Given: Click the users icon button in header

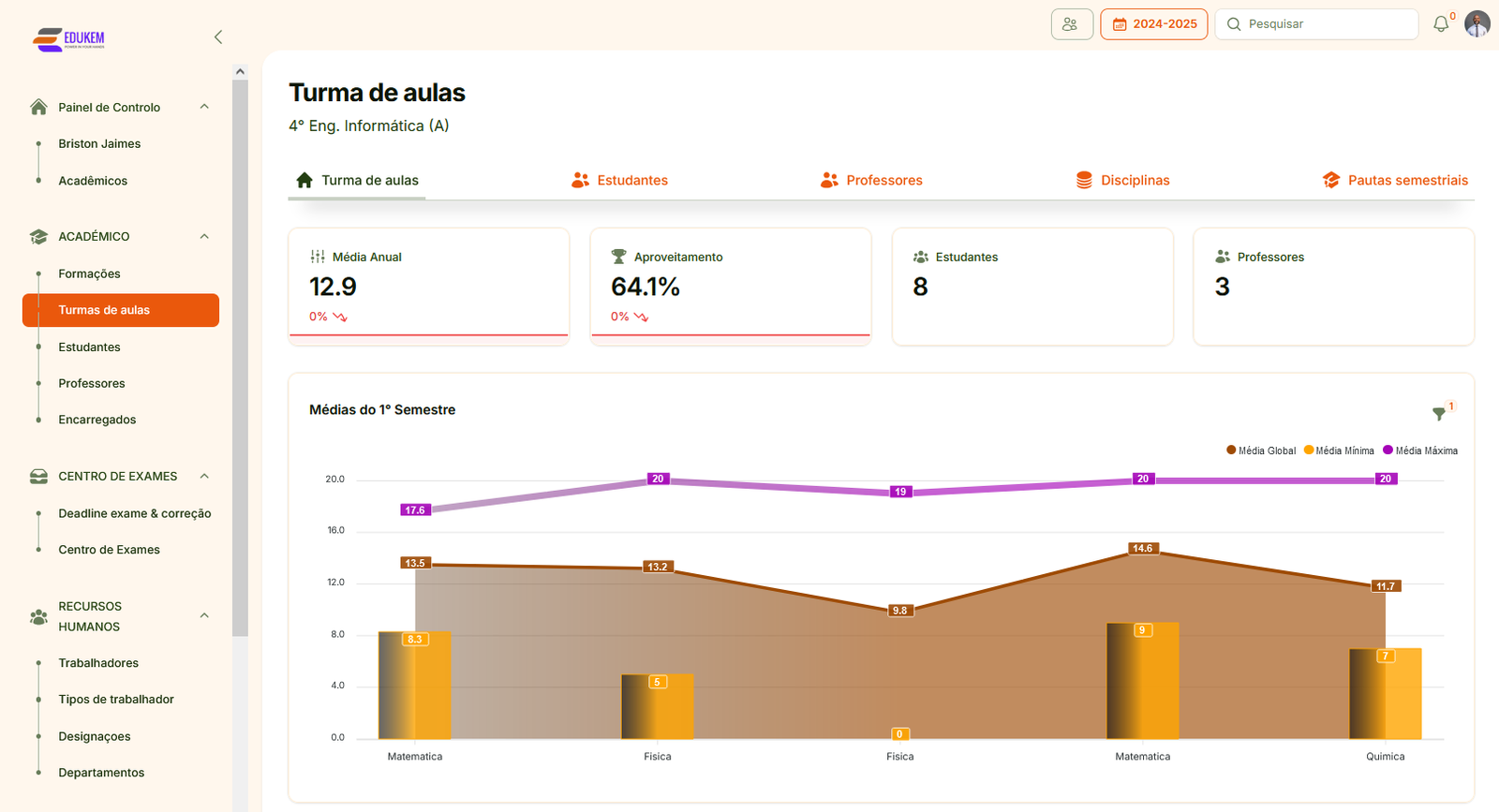Looking at the screenshot, I should (1071, 24).
